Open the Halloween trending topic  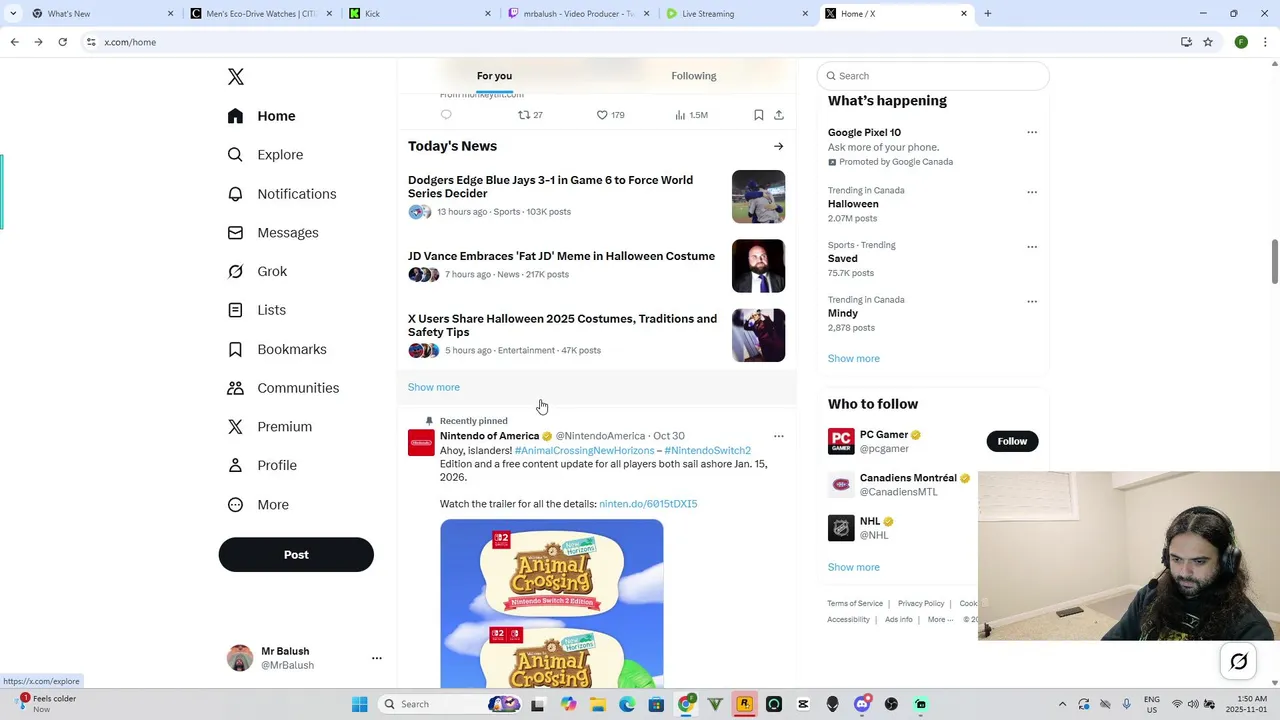(853, 204)
